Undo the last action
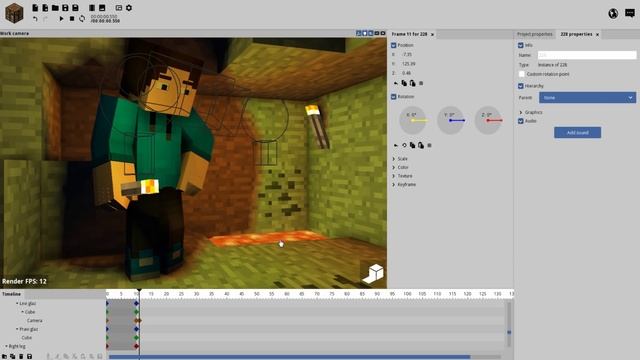 pyautogui.click(x=35, y=19)
